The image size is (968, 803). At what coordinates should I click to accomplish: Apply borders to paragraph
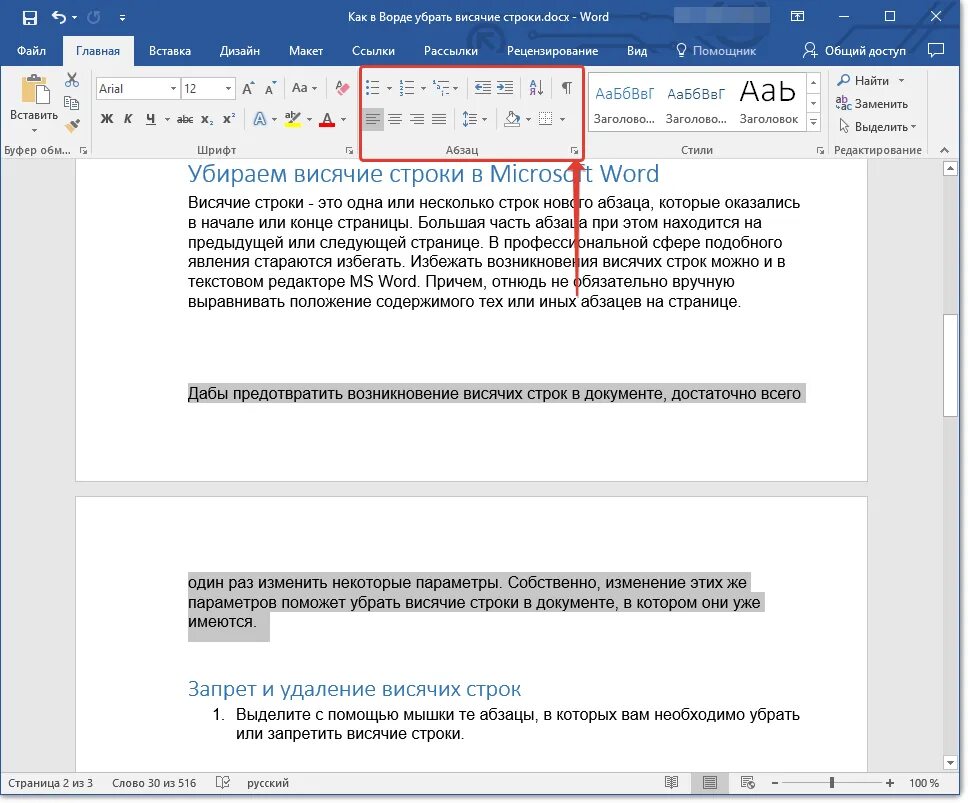[545, 119]
